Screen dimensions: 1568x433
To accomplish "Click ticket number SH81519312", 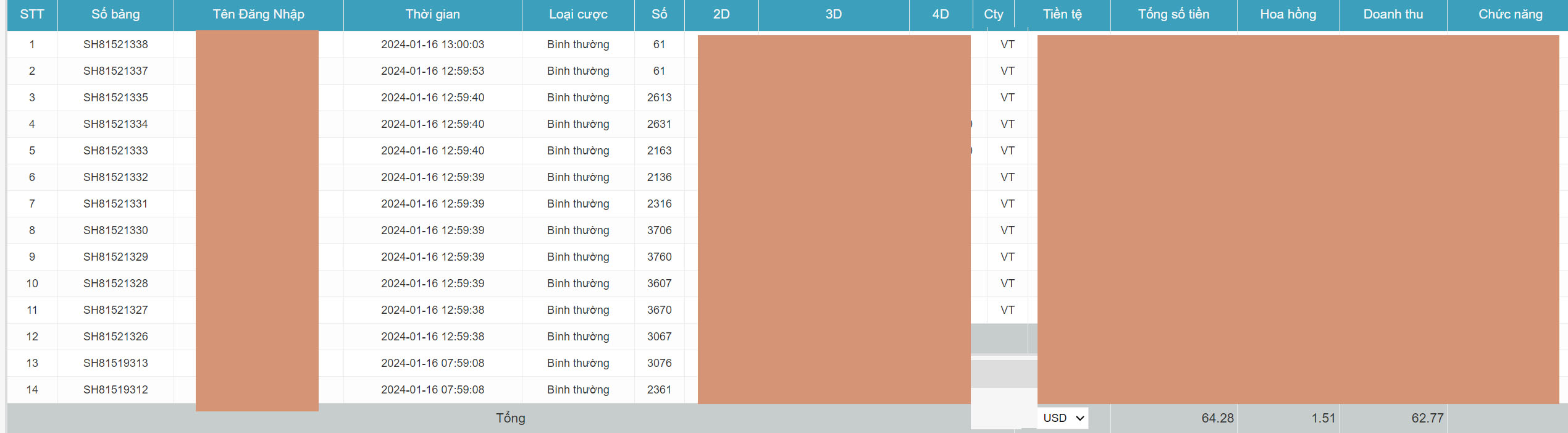I will pos(115,390).
